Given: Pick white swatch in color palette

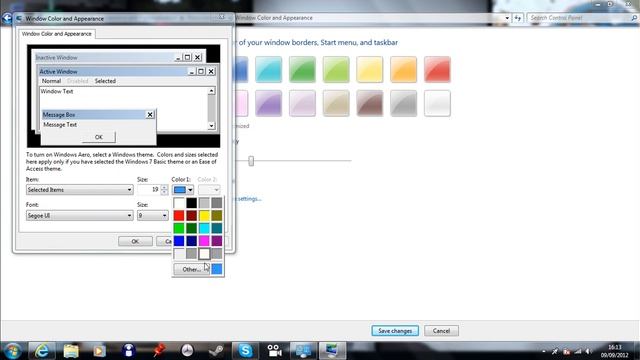Looking at the screenshot, I should pyautogui.click(x=179, y=203).
